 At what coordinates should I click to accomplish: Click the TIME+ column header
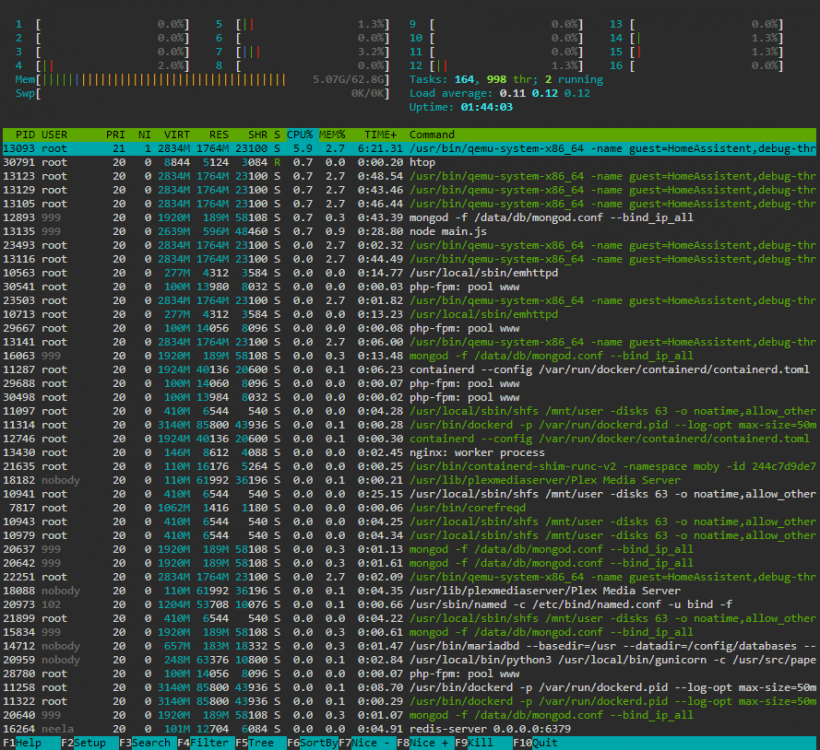(380, 134)
